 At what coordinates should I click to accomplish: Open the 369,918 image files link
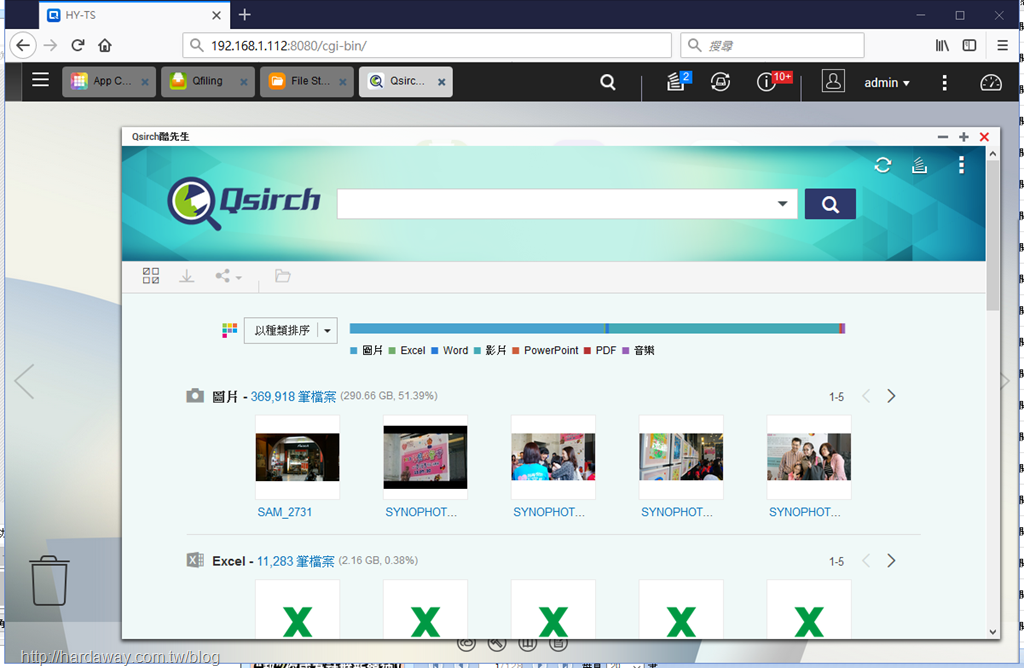[293, 396]
